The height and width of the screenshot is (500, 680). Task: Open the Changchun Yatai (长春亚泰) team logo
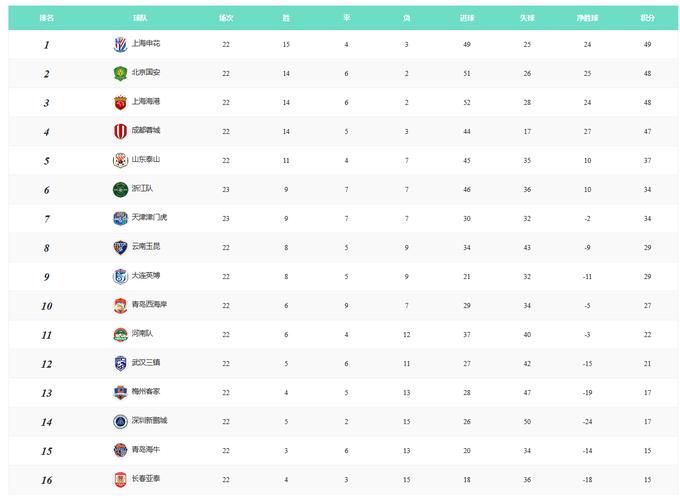click(120, 480)
